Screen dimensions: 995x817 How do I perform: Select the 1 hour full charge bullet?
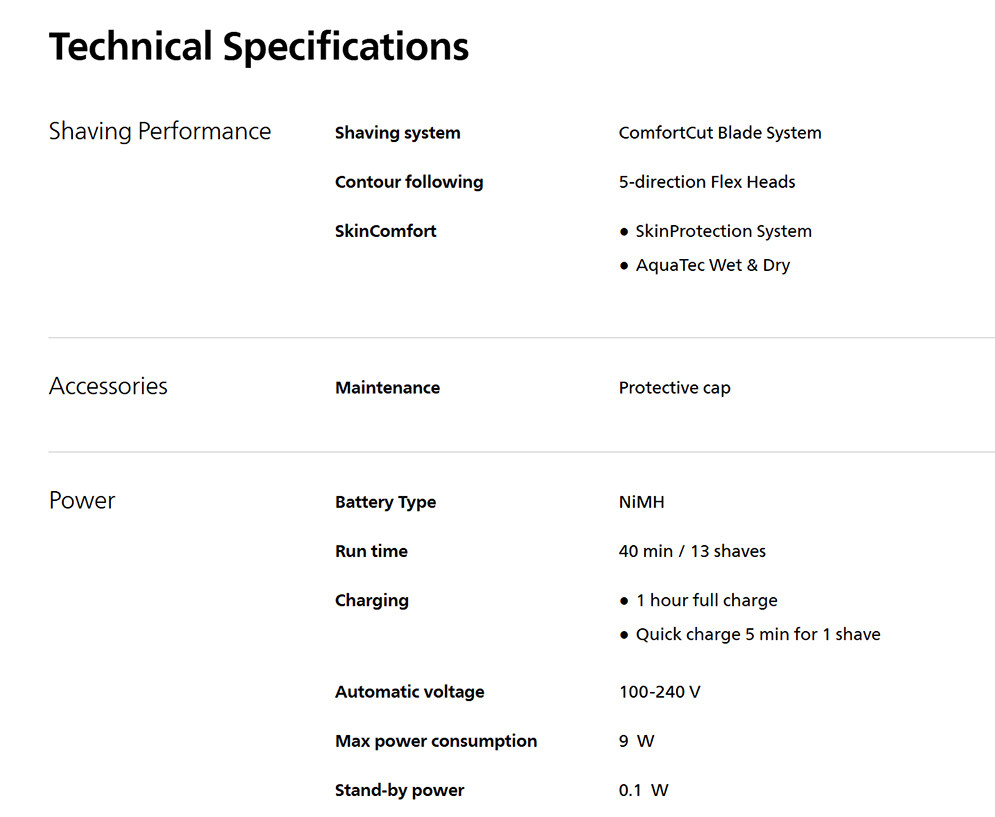pos(706,600)
